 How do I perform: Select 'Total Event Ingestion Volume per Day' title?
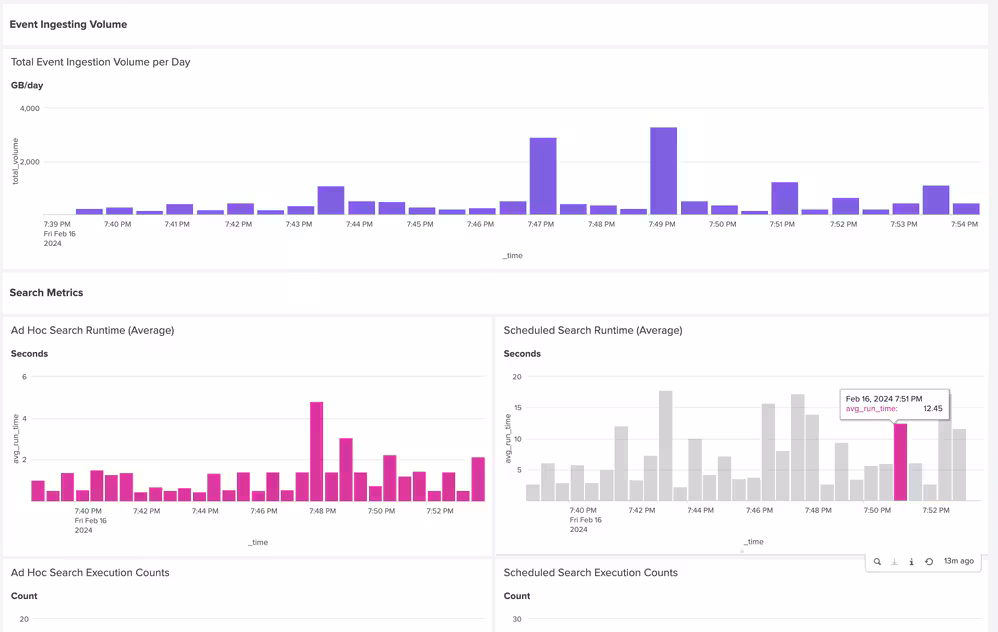click(x=101, y=62)
